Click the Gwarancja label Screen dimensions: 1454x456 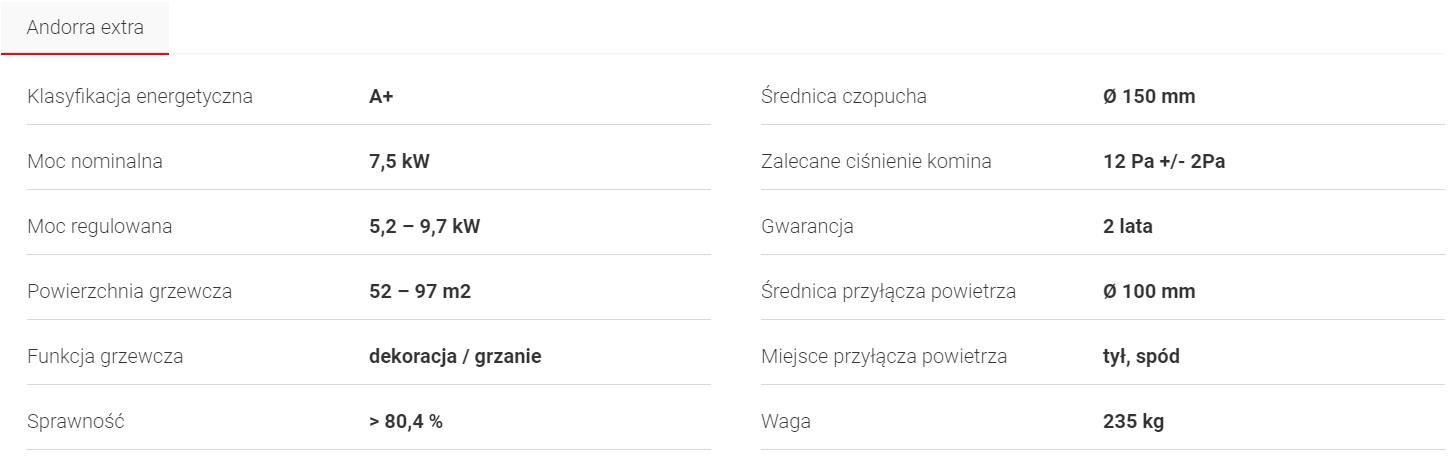(x=807, y=226)
